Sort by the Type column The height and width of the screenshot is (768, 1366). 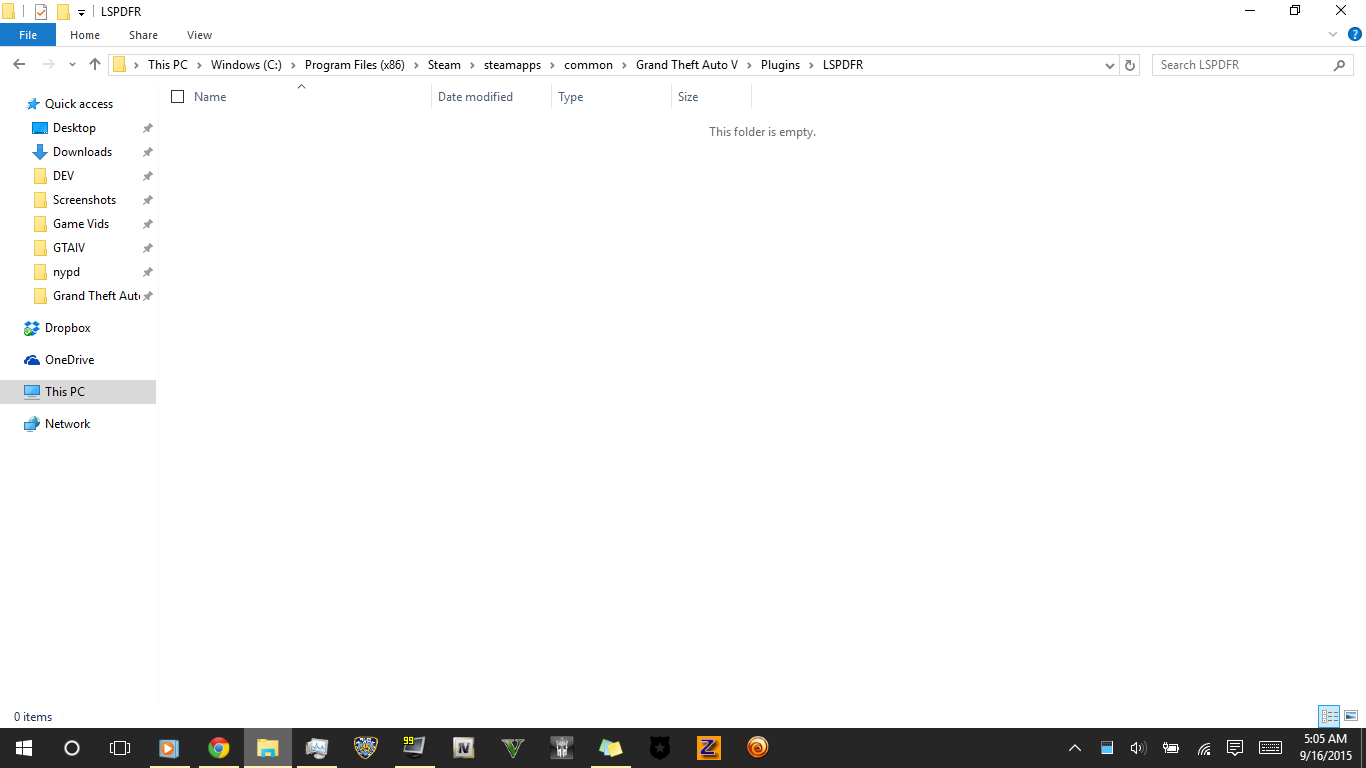coord(571,97)
